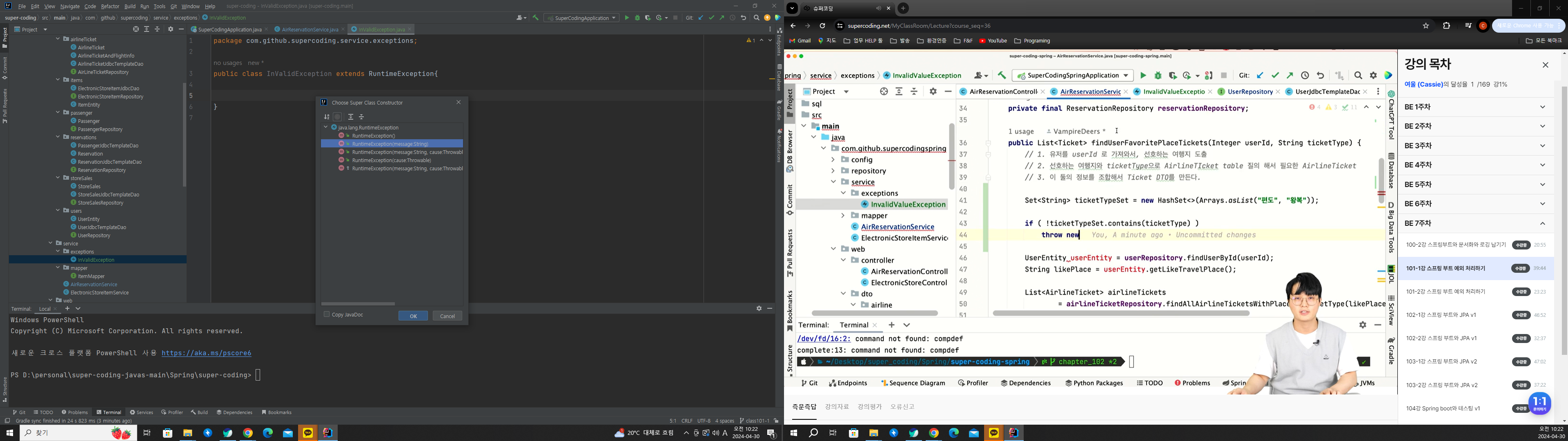The width and height of the screenshot is (1568, 441).
Task: Open Search Everywhere magnifier in IntelliJ
Action: click(757, 18)
